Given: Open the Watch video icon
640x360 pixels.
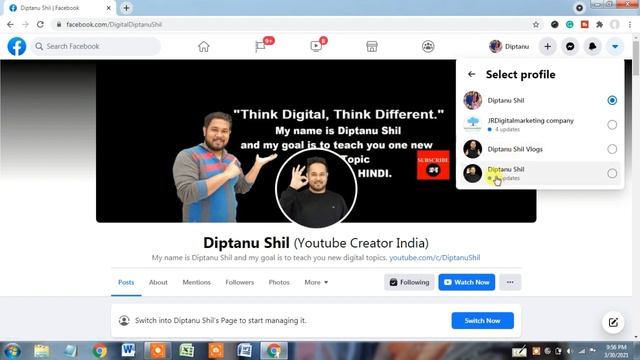Looking at the screenshot, I should (316, 47).
